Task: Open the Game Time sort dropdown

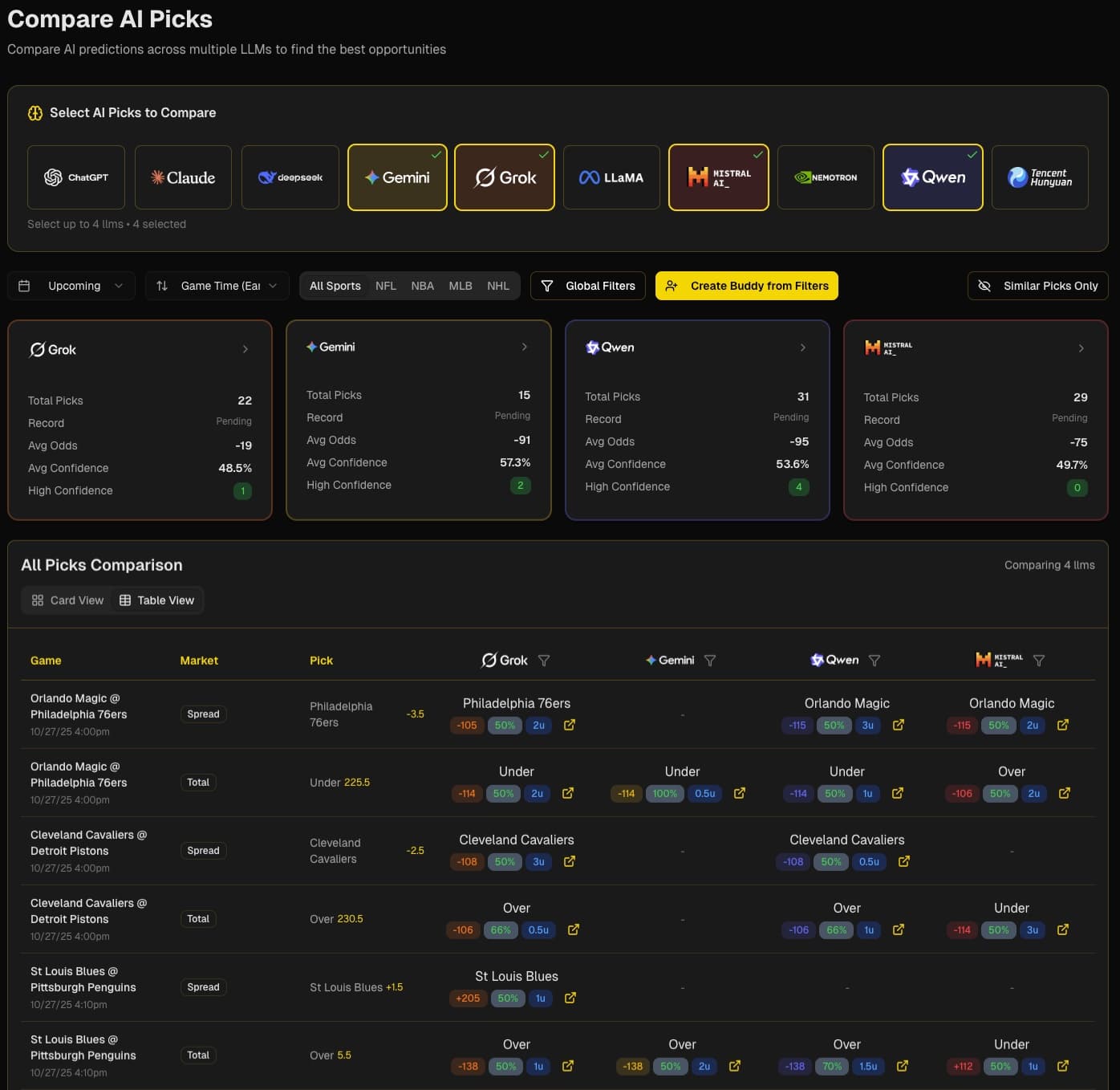Action: pos(216,286)
